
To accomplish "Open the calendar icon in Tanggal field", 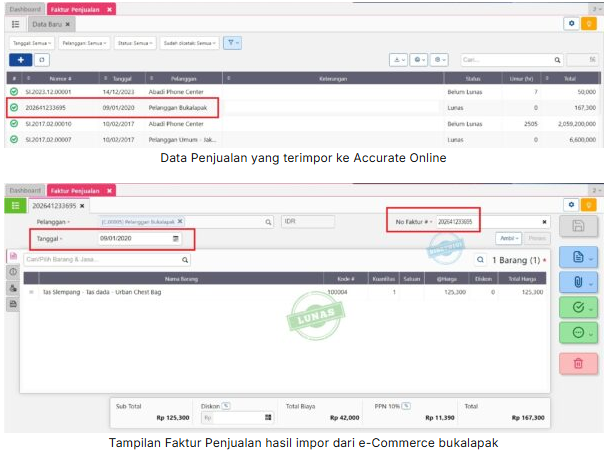I will tap(176, 239).
